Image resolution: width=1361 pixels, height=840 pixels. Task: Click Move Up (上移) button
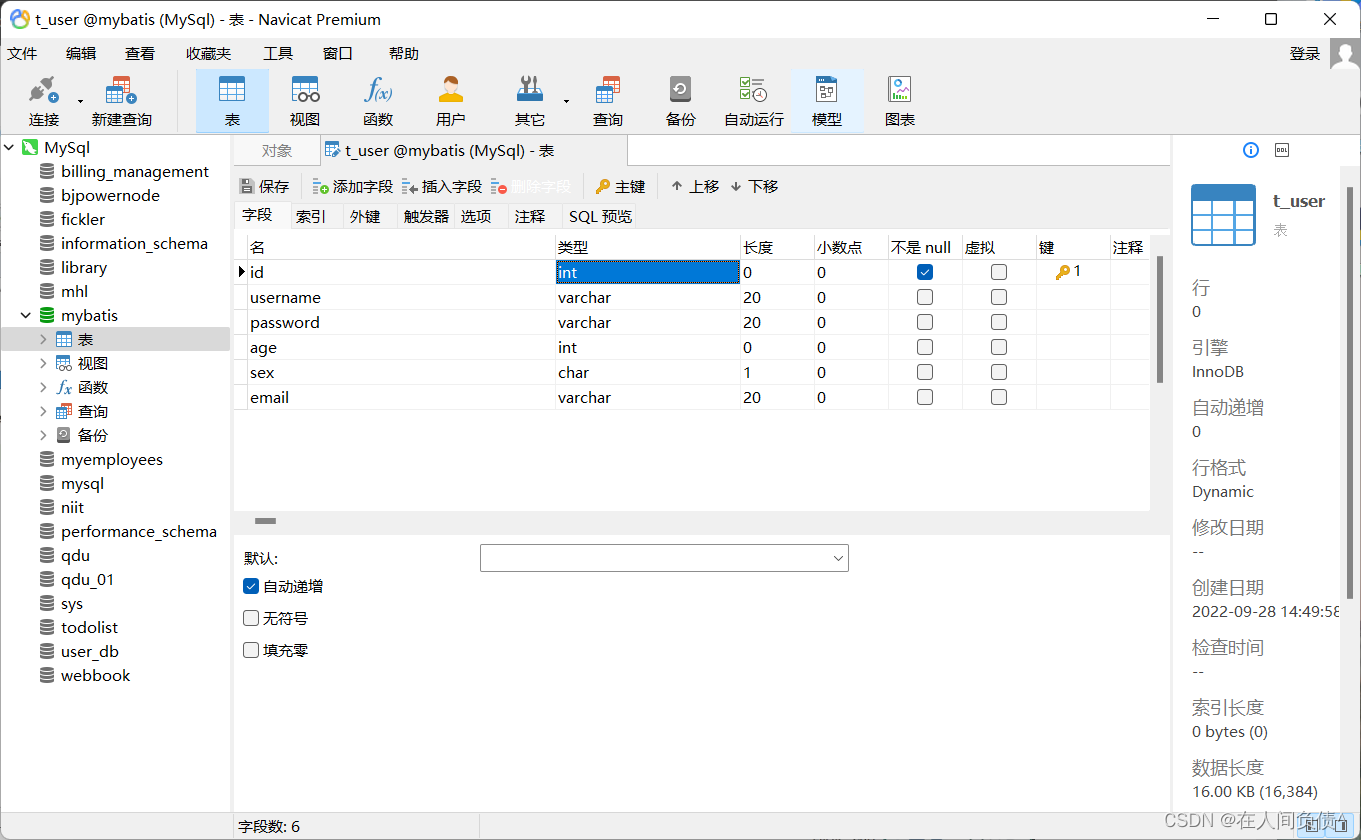pyautogui.click(x=695, y=187)
